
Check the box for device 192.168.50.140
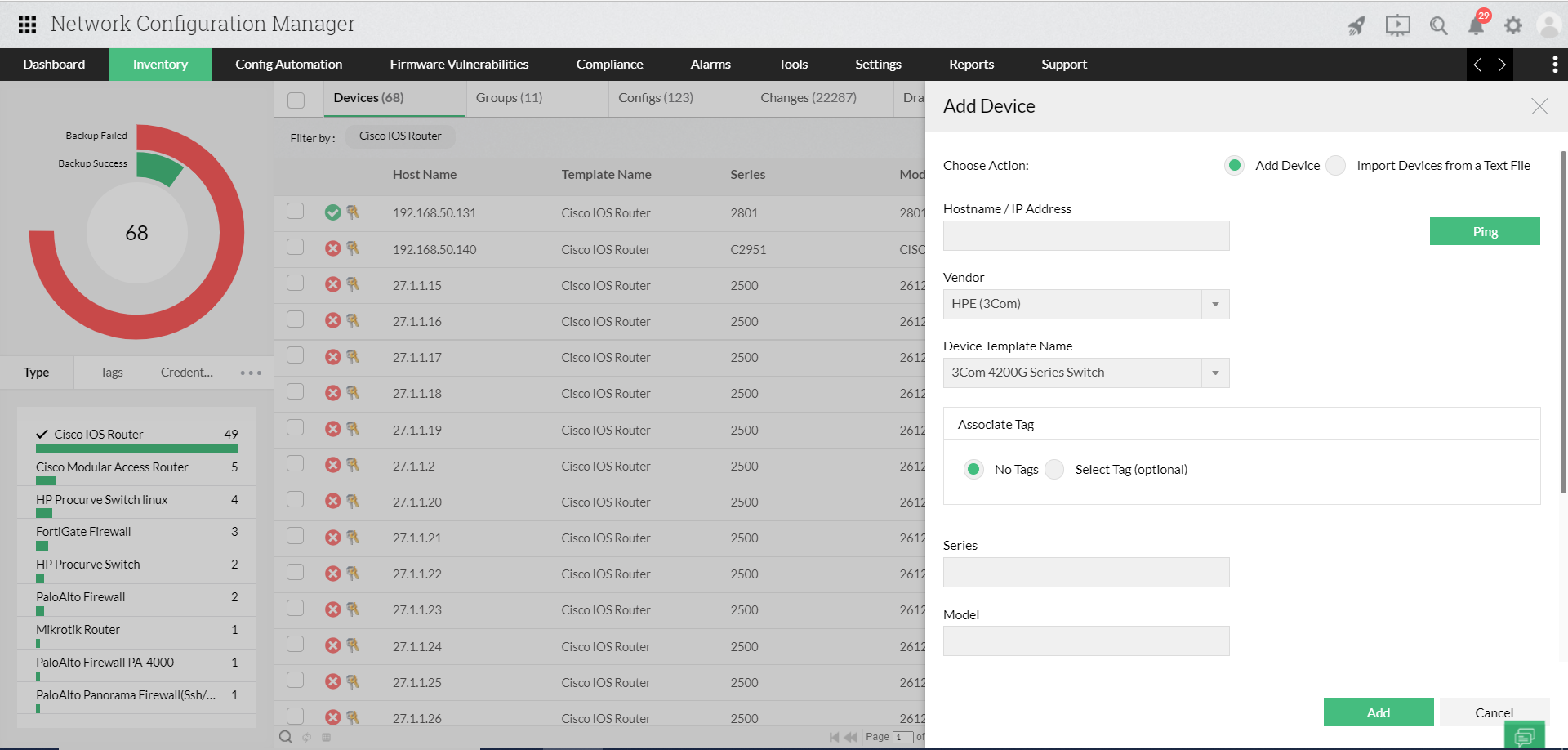pyautogui.click(x=296, y=247)
